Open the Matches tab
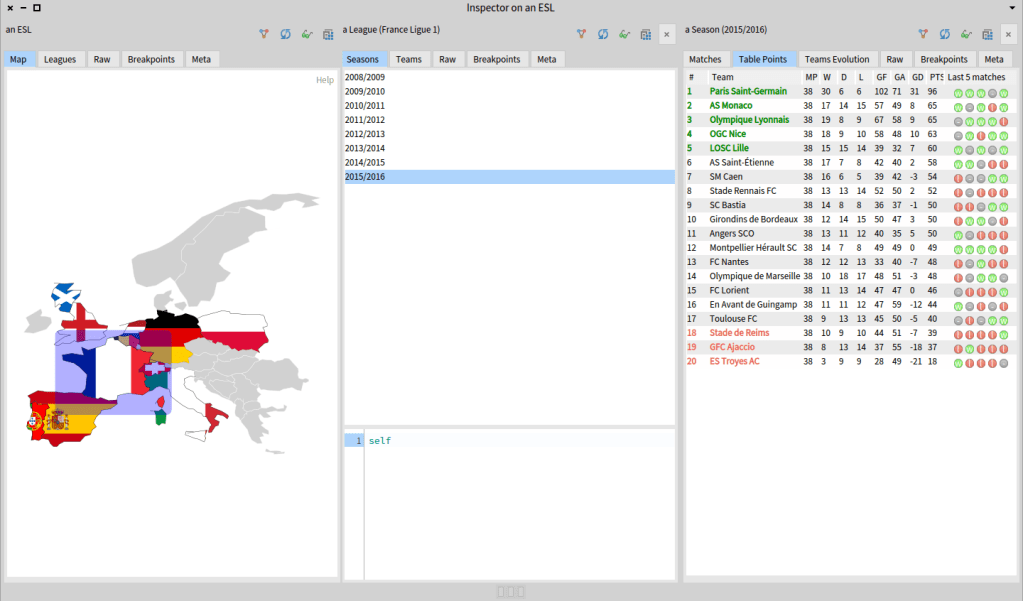 coord(705,59)
